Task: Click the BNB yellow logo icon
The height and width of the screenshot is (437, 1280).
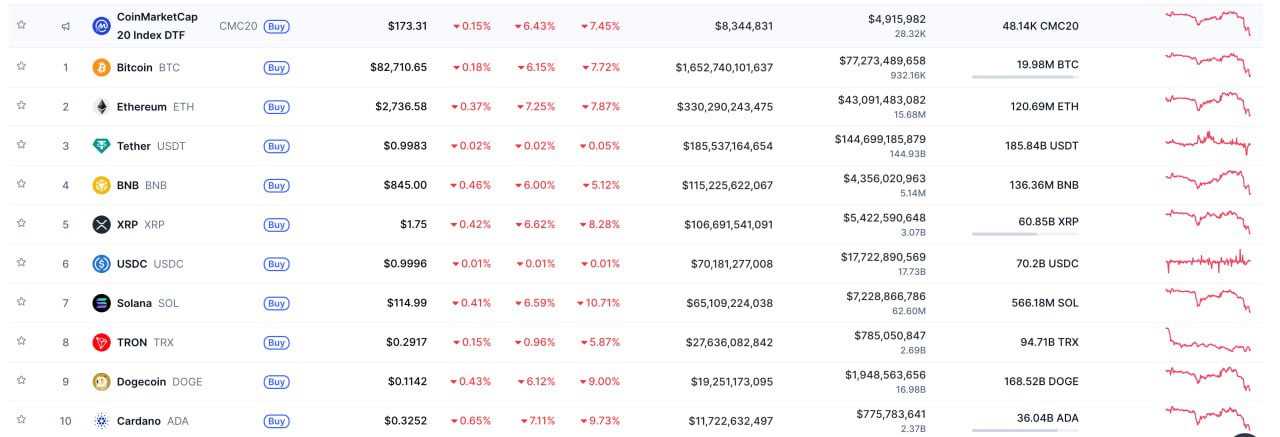Action: point(101,185)
